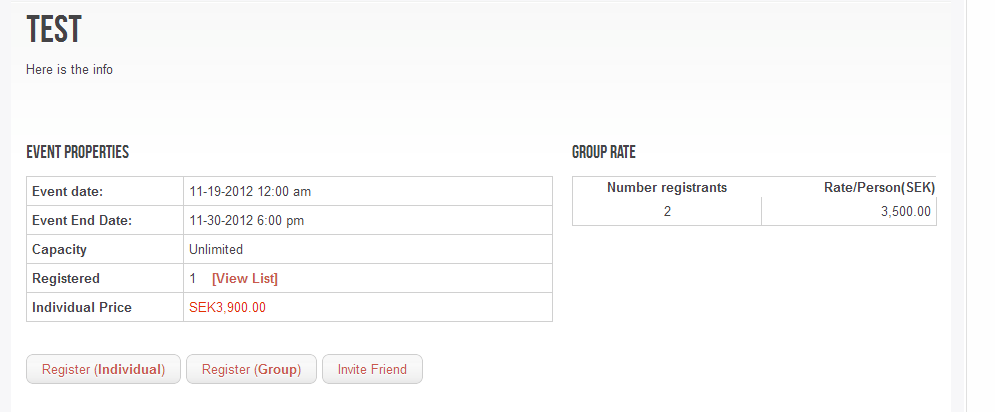Click the Register (Individual) button
This screenshot has width=995, height=412.
coord(103,369)
